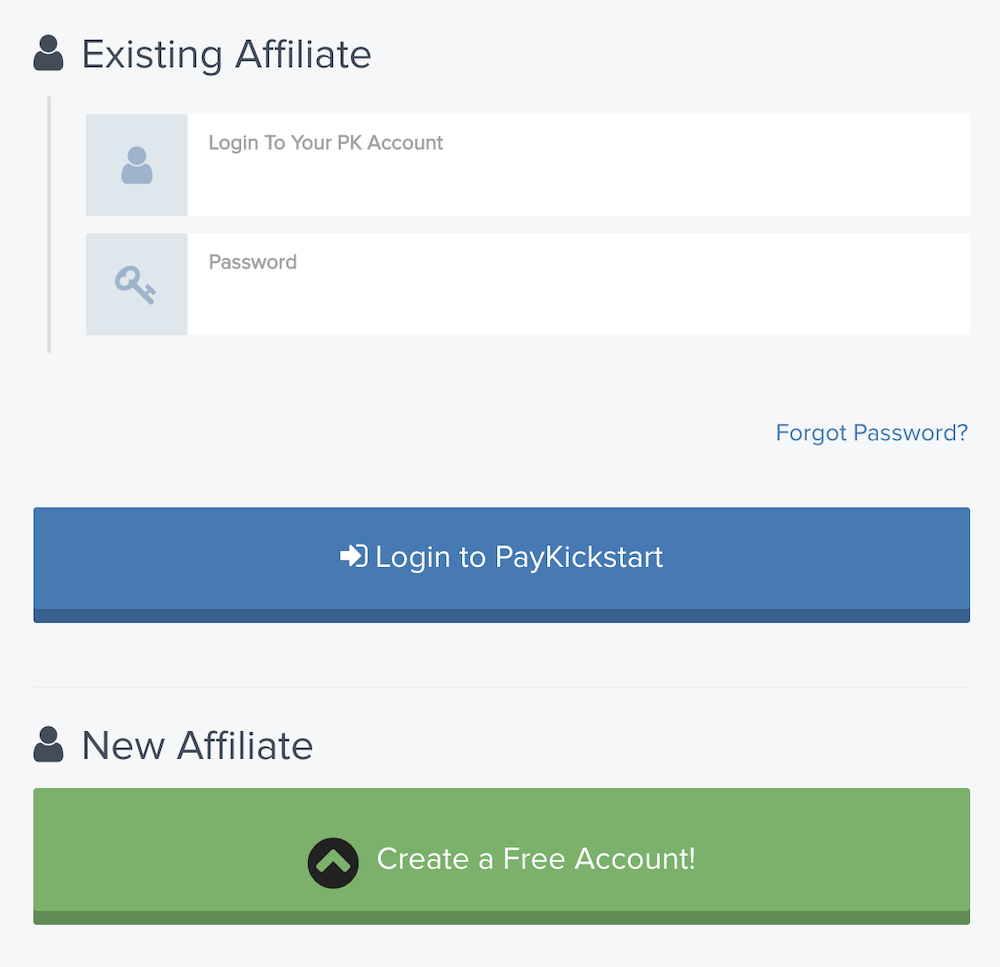This screenshot has width=1000, height=967.
Task: Click user silhouette icon beside Existing Affiliate
Action: [x=48, y=53]
